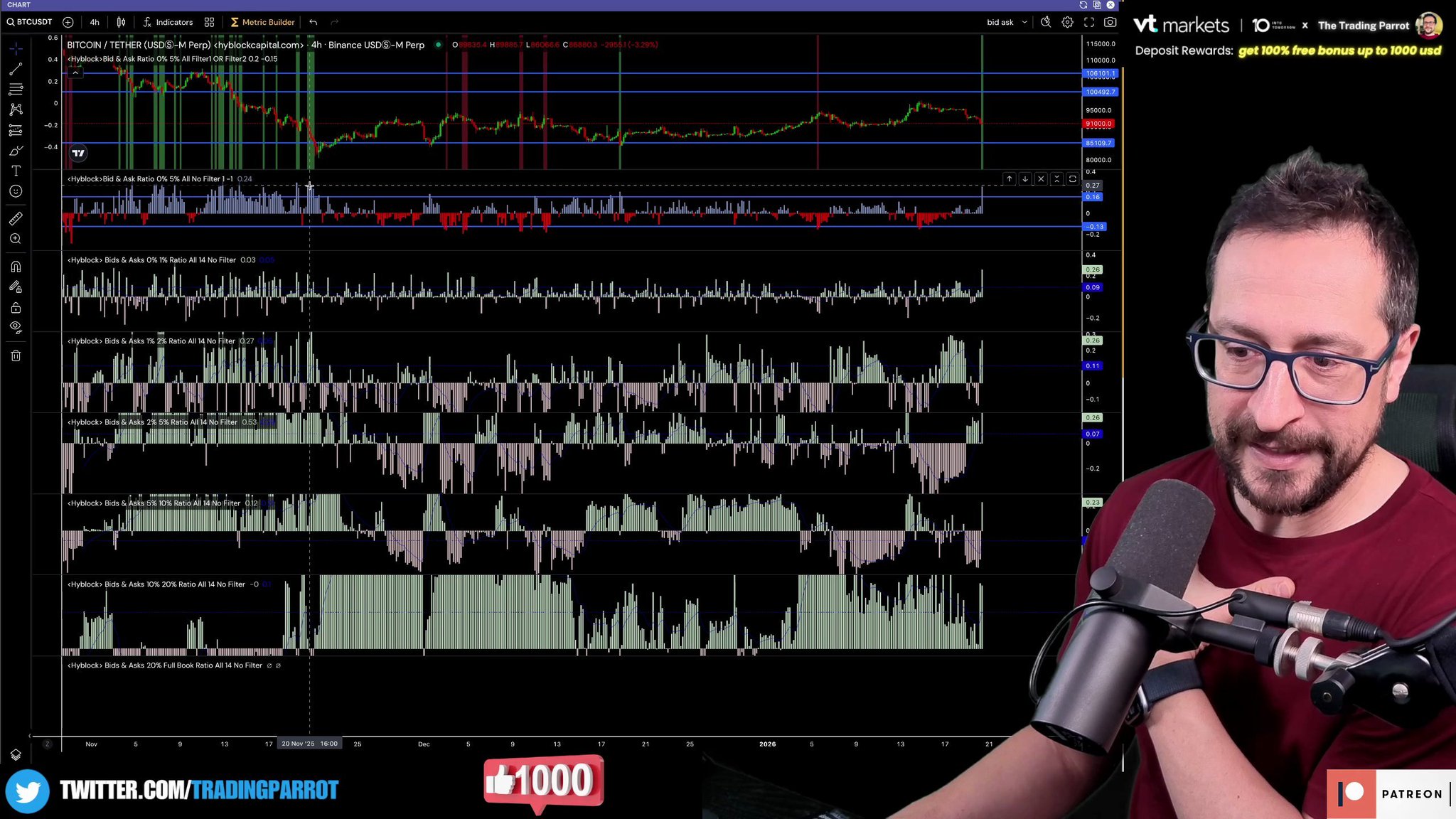1456x819 pixels.
Task: Click the magnet snap mode icon
Action: click(x=16, y=267)
